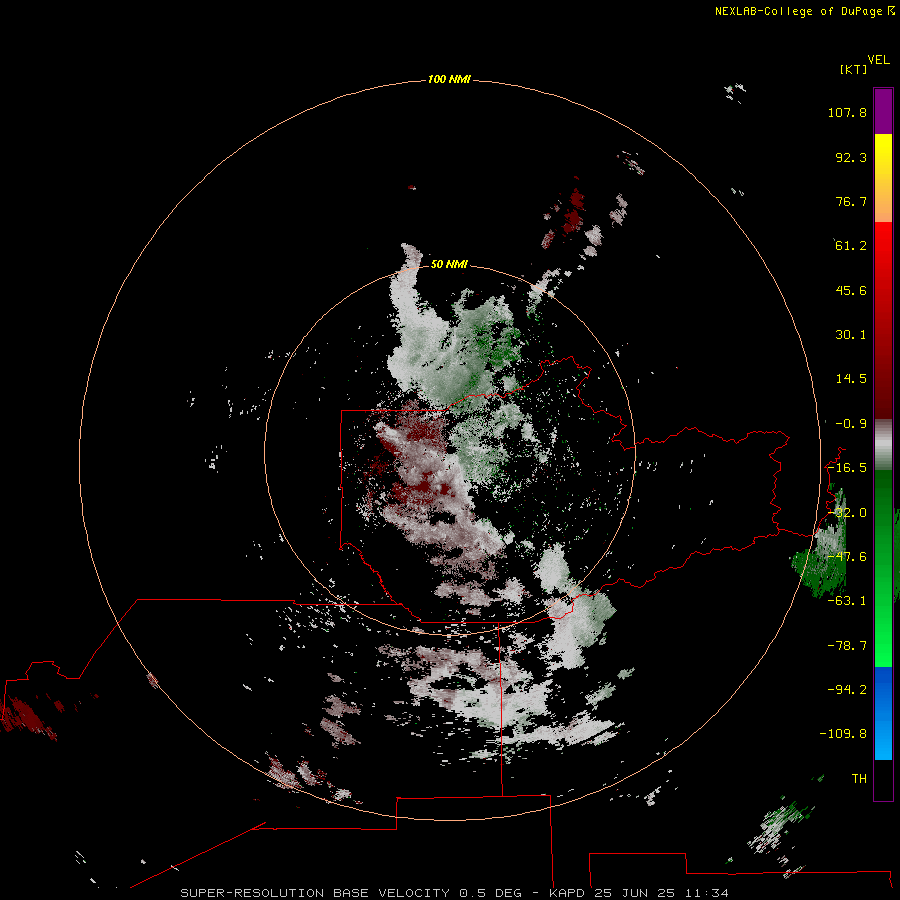
Task: Click the -109.8 scale value
Action: pyautogui.click(x=843, y=734)
